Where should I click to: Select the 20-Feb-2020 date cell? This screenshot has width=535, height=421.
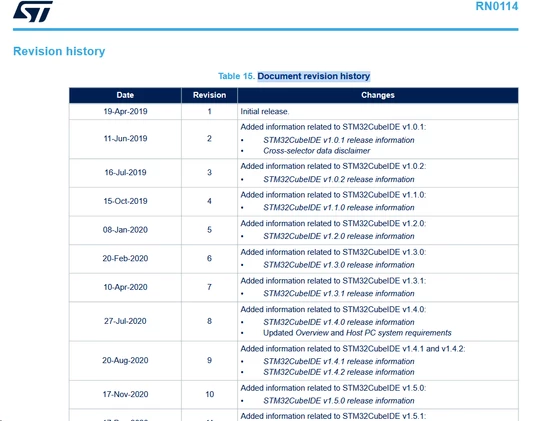coord(125,258)
